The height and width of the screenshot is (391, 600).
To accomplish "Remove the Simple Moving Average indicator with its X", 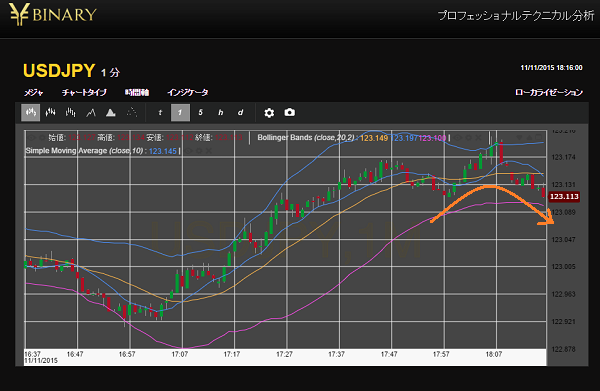I will click(209, 151).
